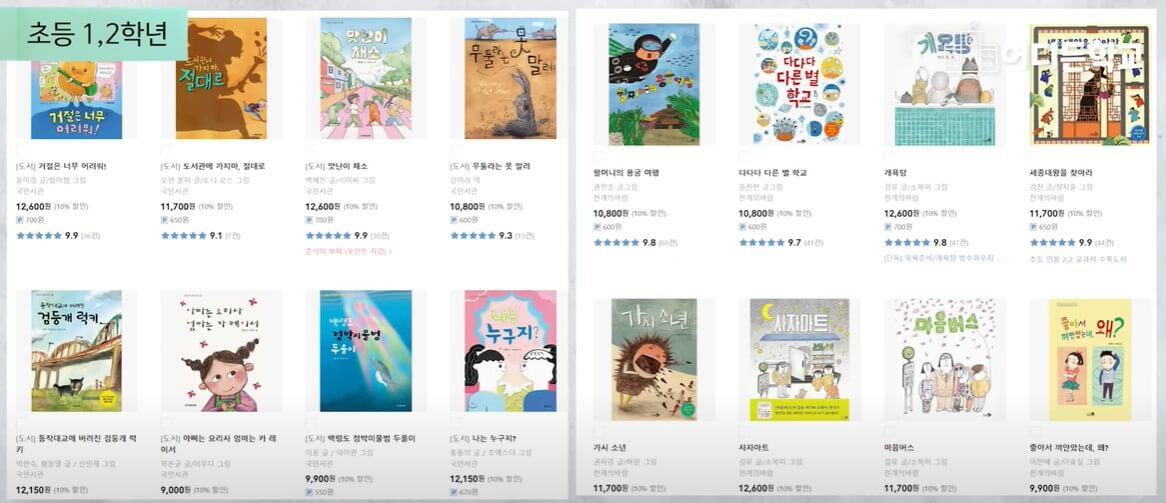Open the 동작대교에 버려진 검둥개 럭키 cover thumbnail
This screenshot has width=1166, height=503.
(77, 350)
